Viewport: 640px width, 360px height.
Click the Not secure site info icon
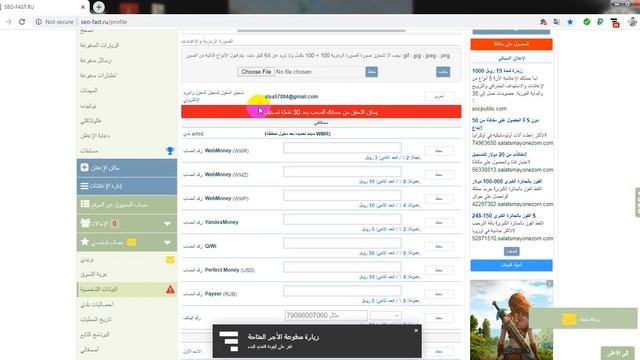(x=38, y=22)
